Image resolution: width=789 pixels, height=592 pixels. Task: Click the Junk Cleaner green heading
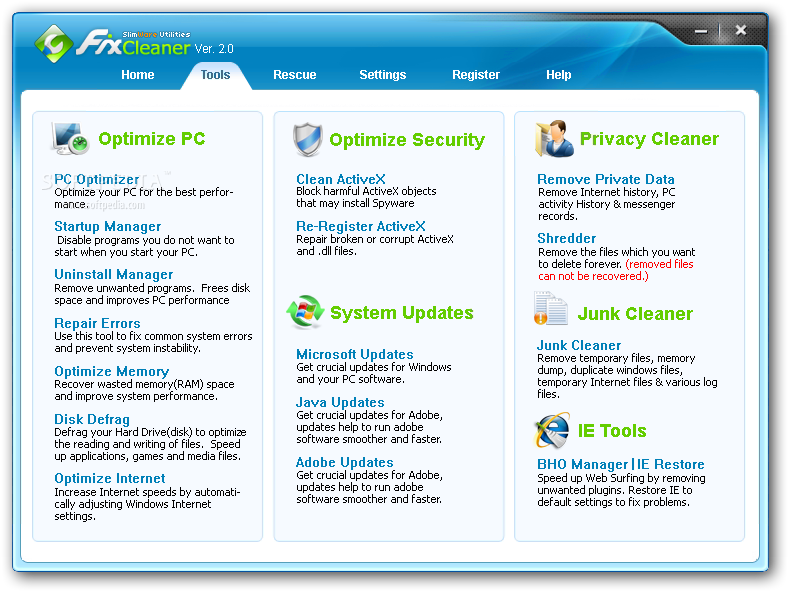tap(635, 314)
